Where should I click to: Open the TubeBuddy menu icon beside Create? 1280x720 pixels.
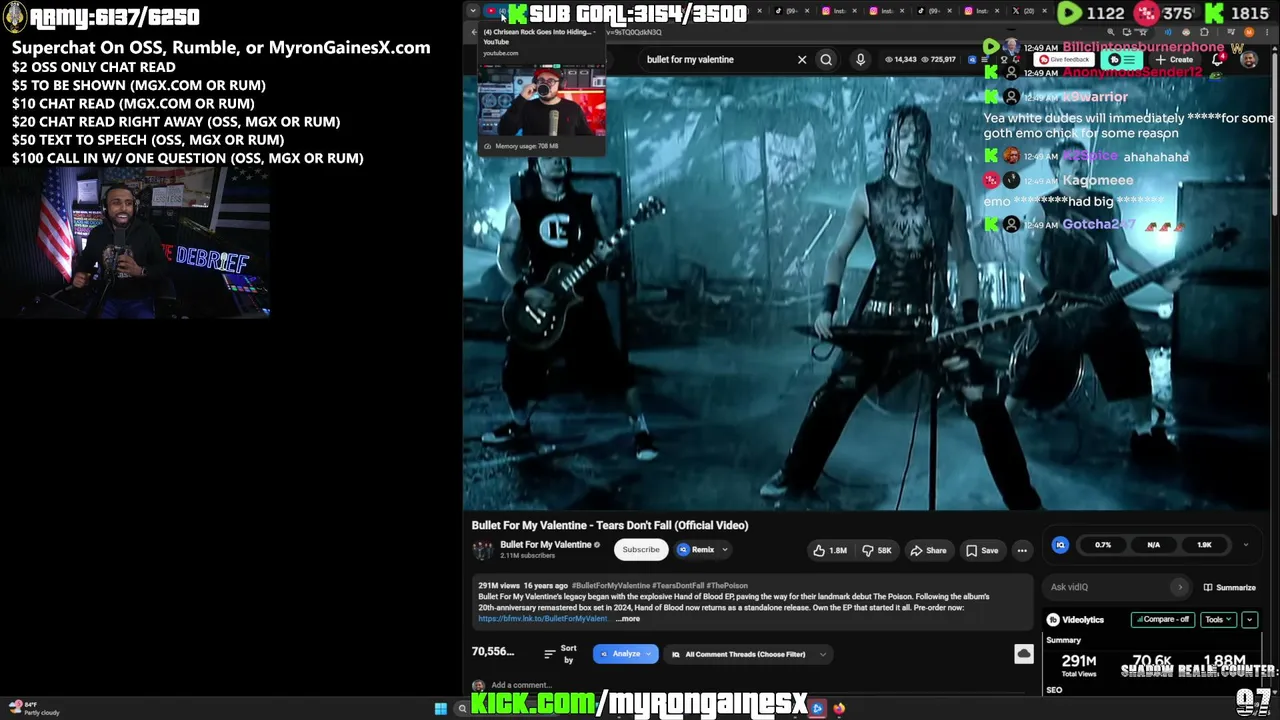(1122, 60)
